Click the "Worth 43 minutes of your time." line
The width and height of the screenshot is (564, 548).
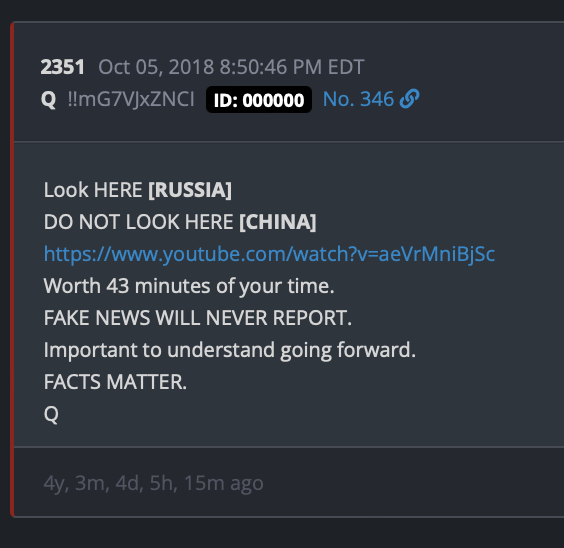coord(189,286)
